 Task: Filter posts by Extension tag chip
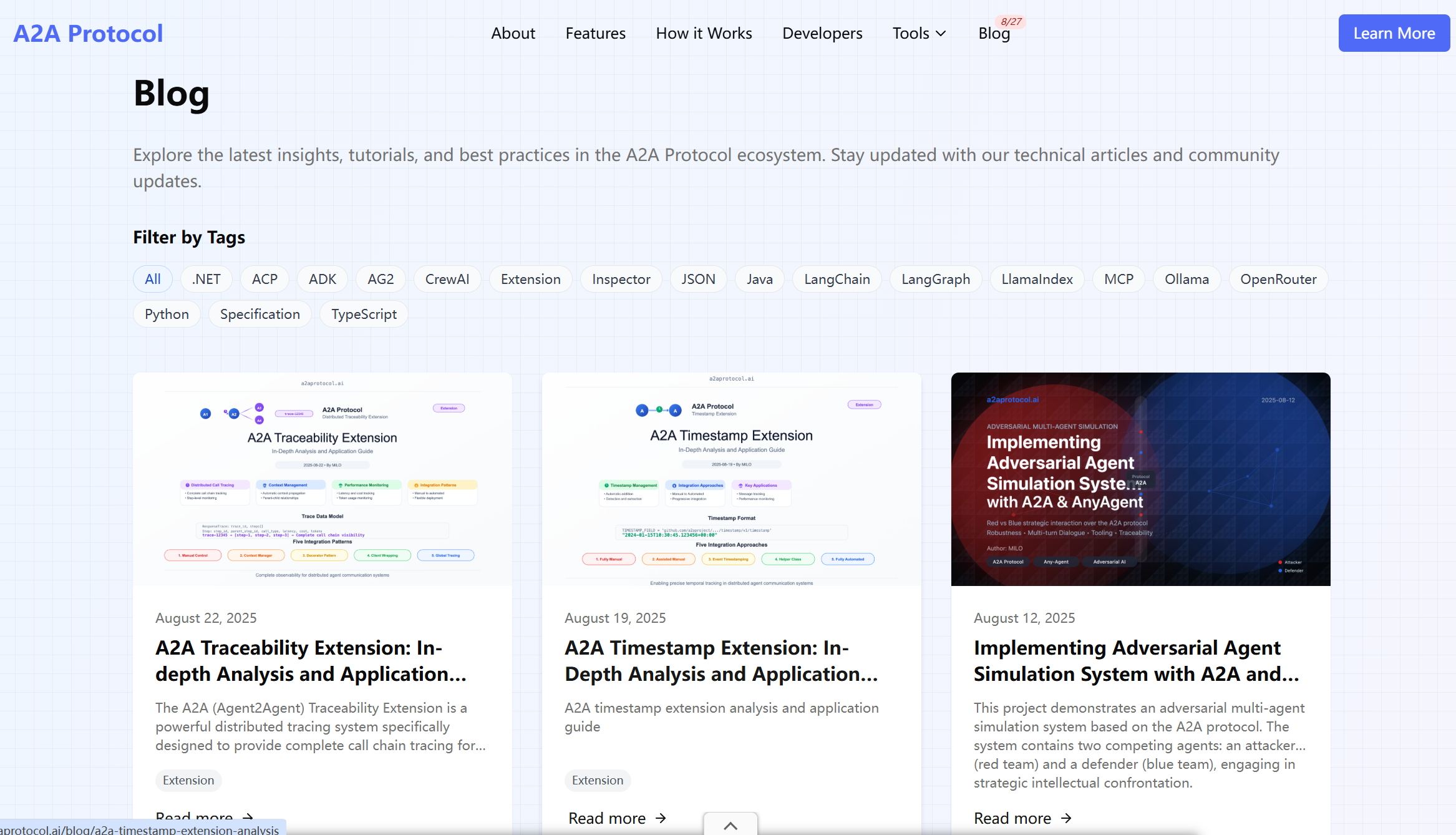point(531,279)
